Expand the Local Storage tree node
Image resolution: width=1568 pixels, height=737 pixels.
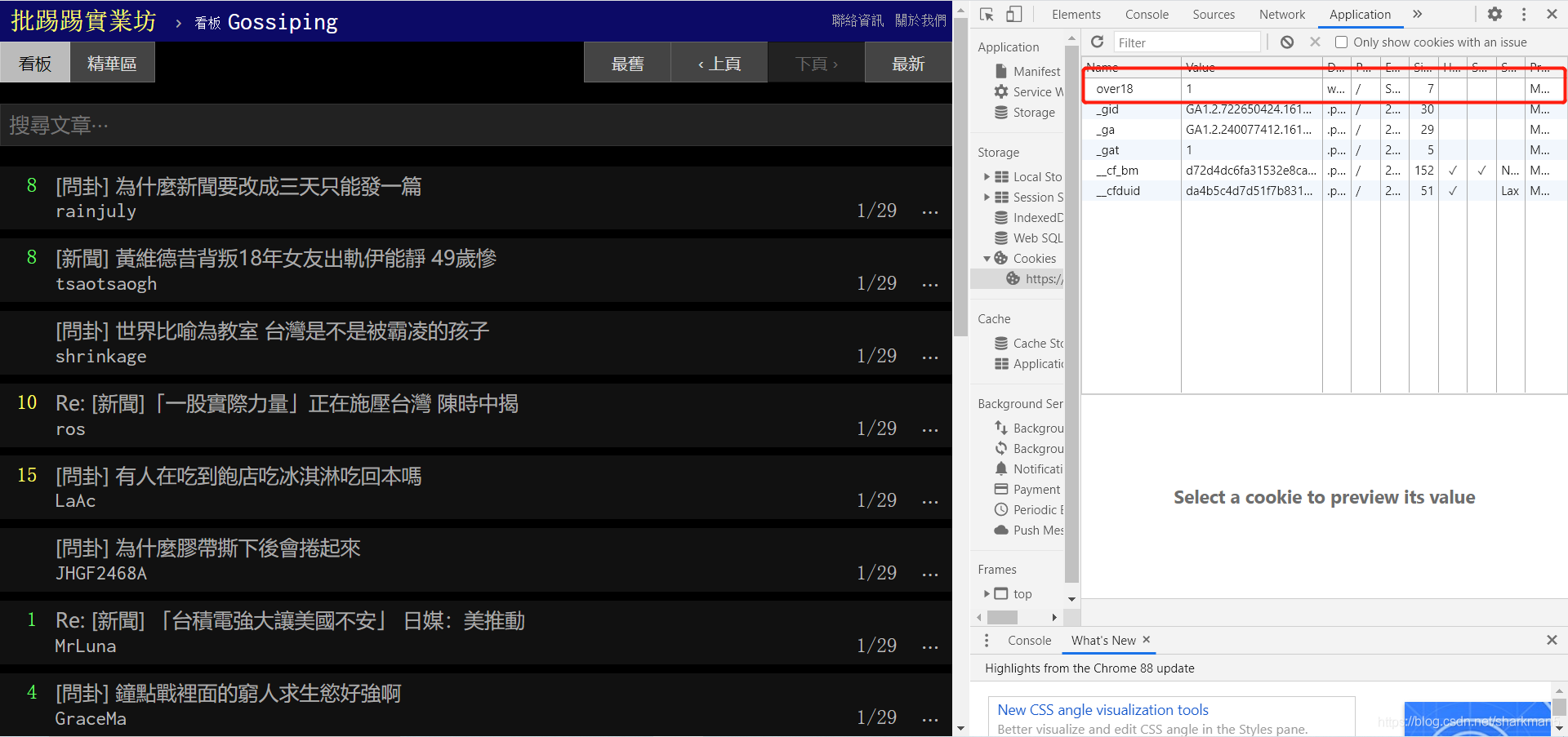coord(987,177)
